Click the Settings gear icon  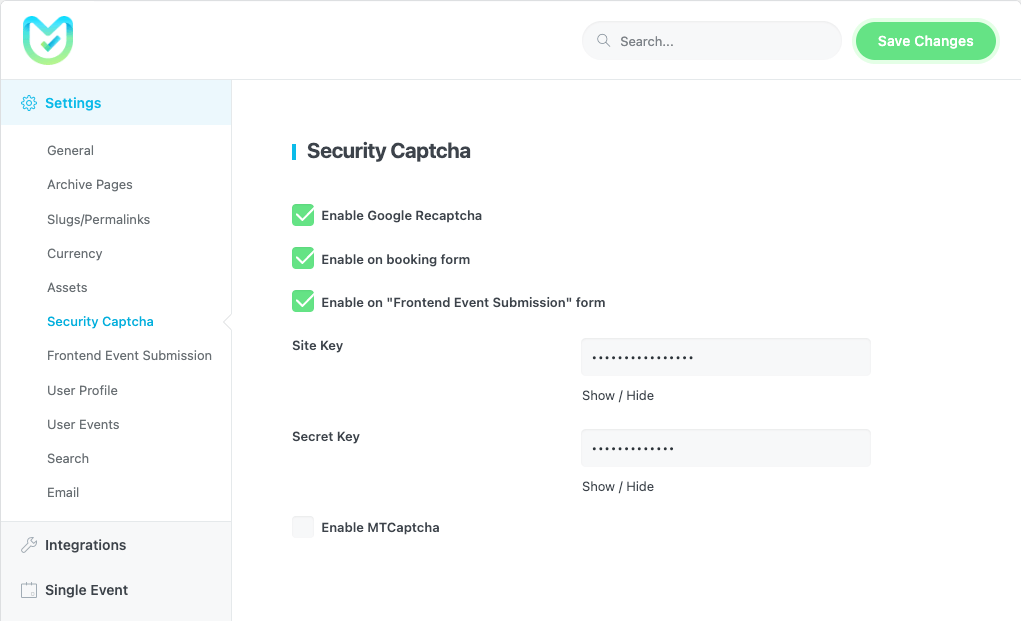point(29,103)
